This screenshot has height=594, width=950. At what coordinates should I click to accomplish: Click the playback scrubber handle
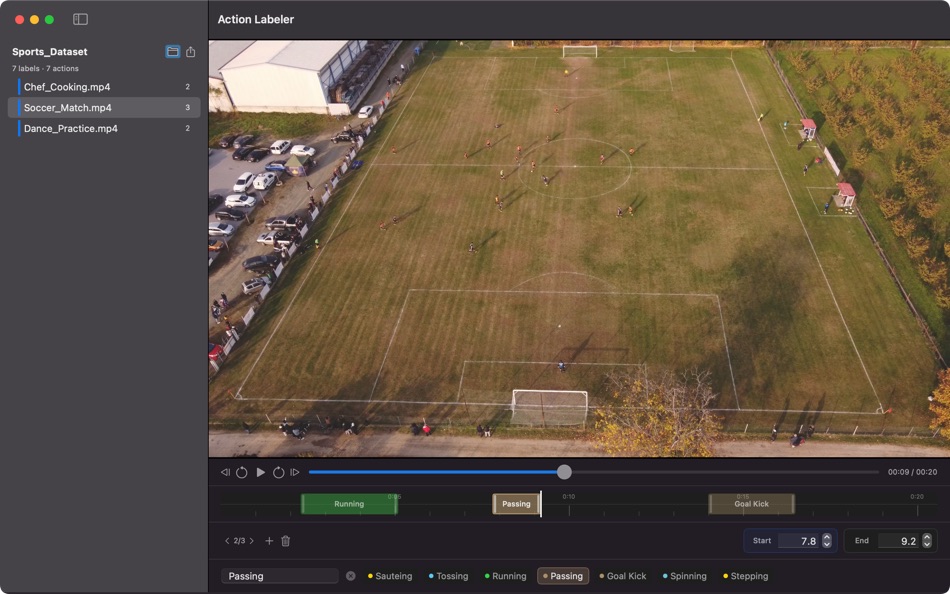click(564, 472)
